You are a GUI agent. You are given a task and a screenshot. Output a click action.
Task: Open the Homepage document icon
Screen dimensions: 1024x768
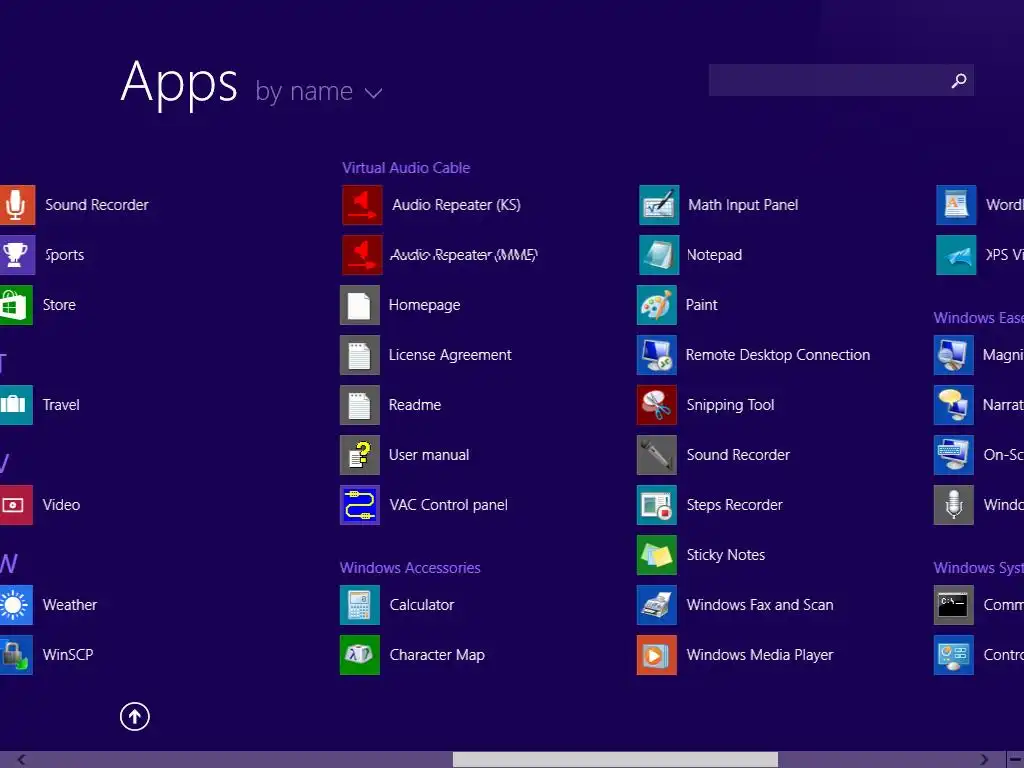[x=360, y=305]
